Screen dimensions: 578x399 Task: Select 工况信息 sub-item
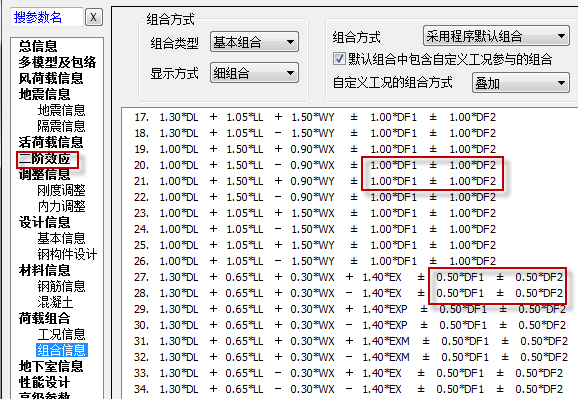(61, 334)
